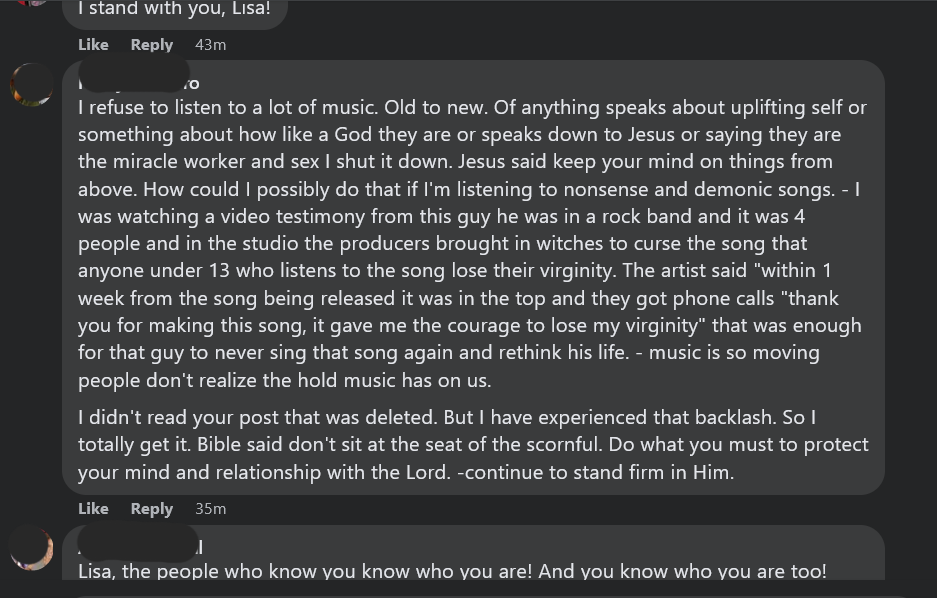The height and width of the screenshot is (598, 937).
Task: Reply to the comment posted 35m ago
Action: pyautogui.click(x=152, y=509)
